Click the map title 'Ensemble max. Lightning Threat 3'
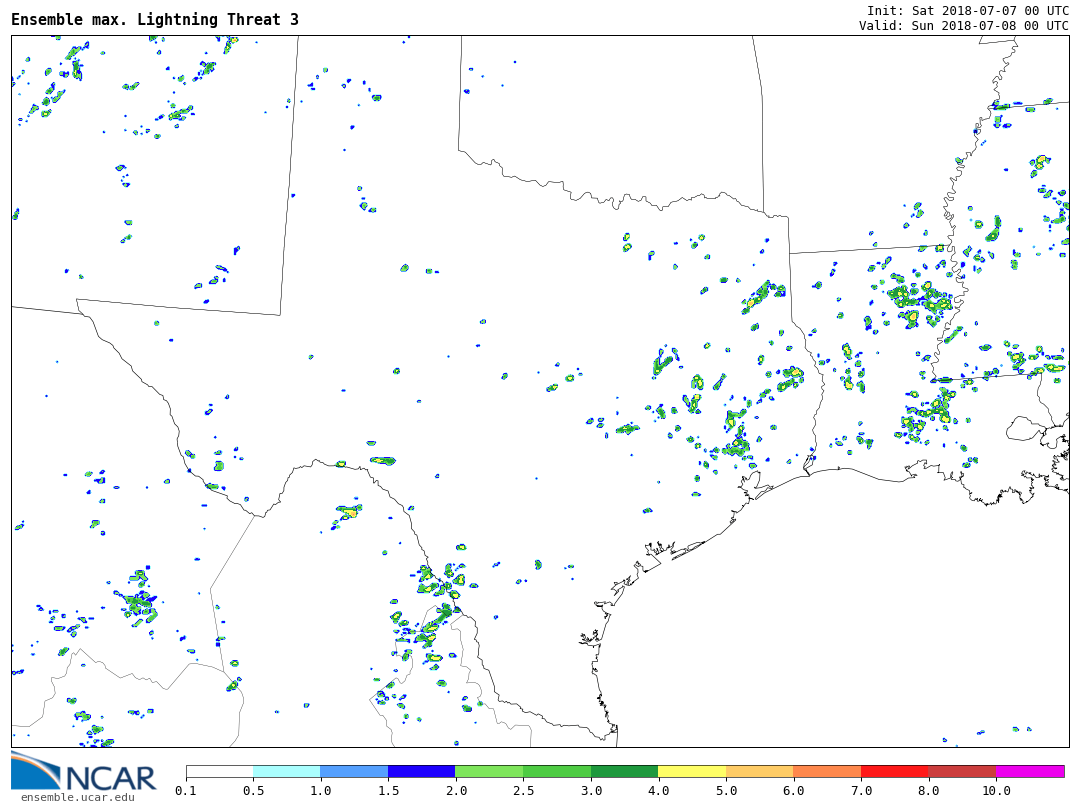 tap(155, 20)
